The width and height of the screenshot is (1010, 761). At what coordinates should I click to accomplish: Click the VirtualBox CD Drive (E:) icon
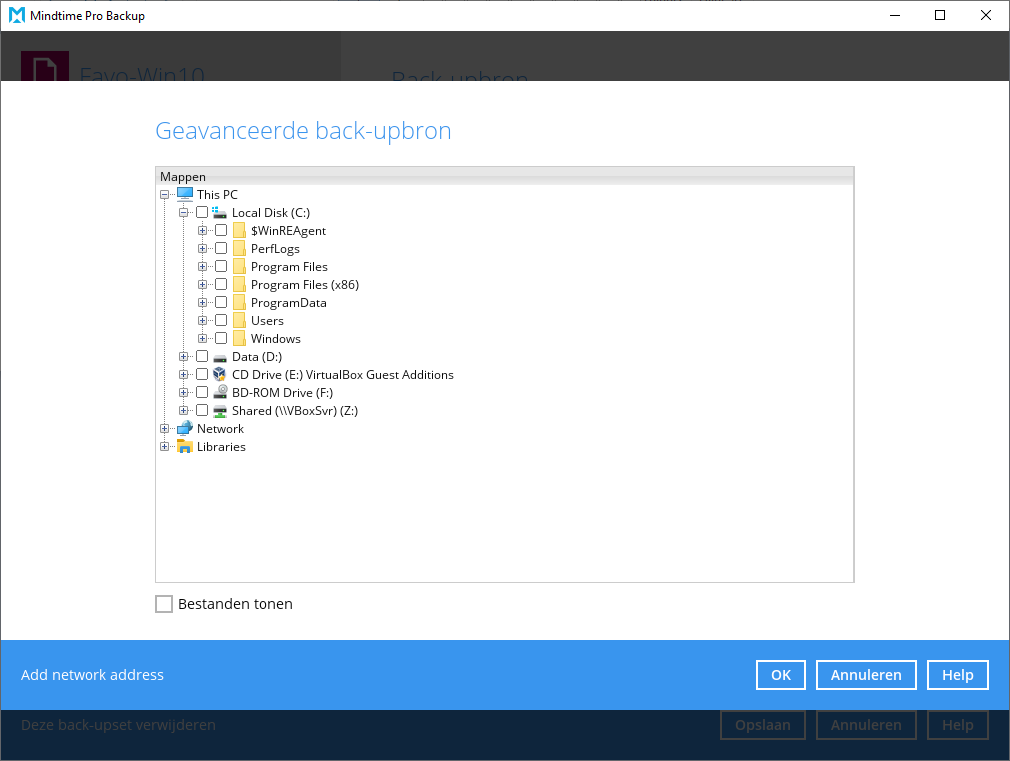click(x=220, y=374)
